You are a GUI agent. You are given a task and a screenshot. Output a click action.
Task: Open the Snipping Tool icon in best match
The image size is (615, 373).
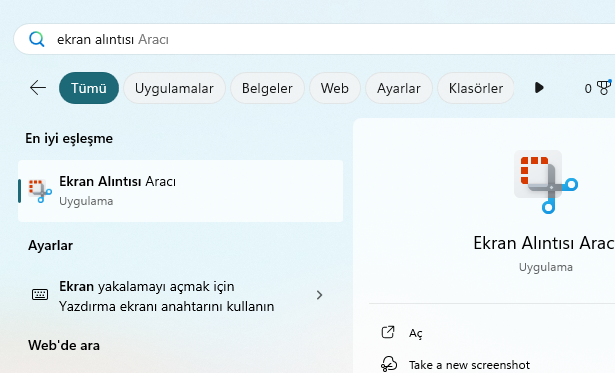coord(40,191)
